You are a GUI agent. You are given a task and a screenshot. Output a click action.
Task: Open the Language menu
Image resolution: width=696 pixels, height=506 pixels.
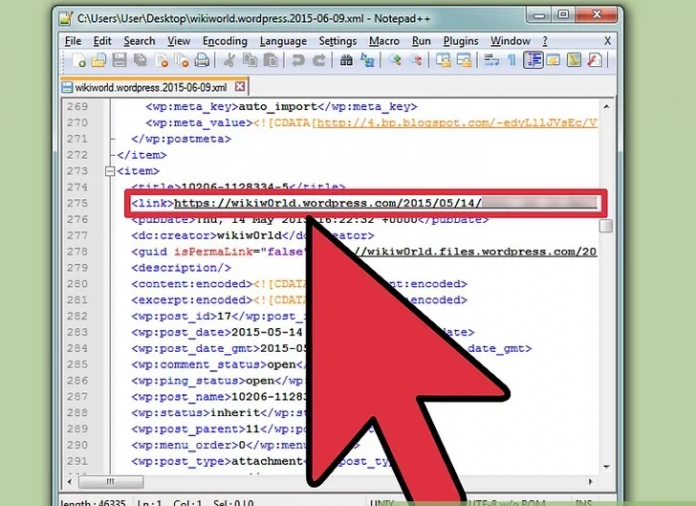pyautogui.click(x=283, y=41)
